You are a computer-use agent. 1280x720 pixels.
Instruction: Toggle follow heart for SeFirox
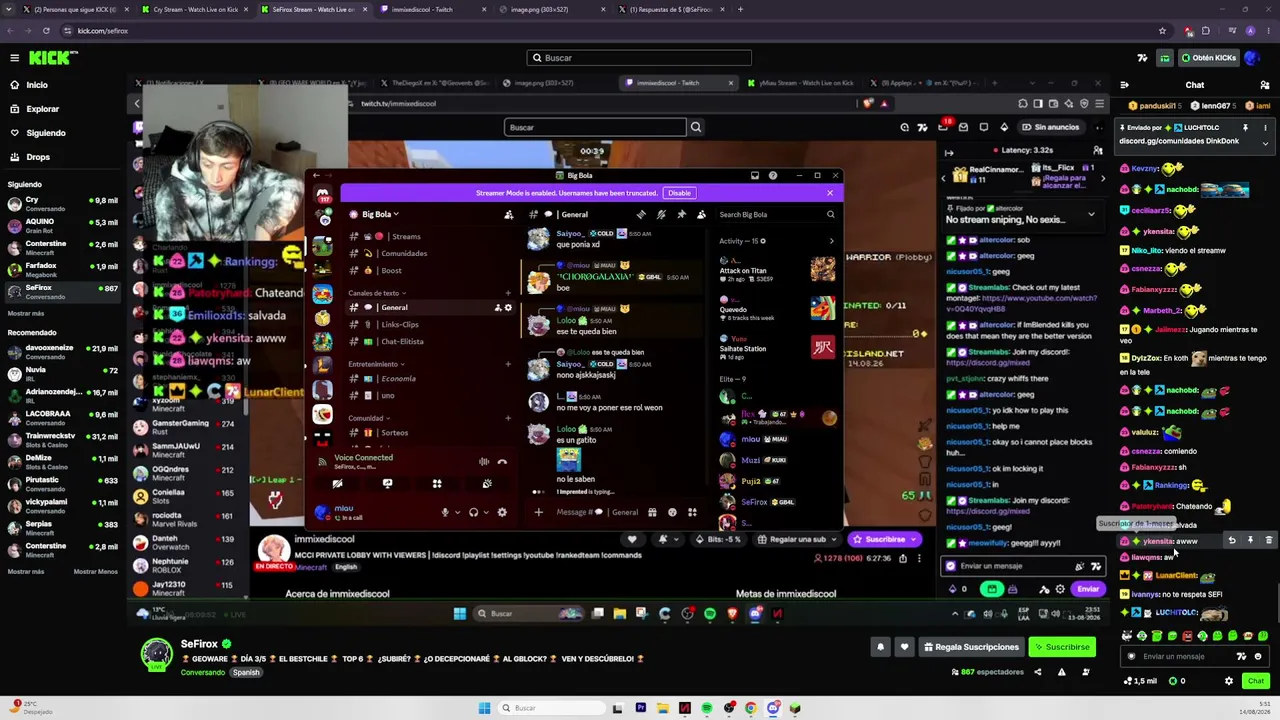pos(904,647)
